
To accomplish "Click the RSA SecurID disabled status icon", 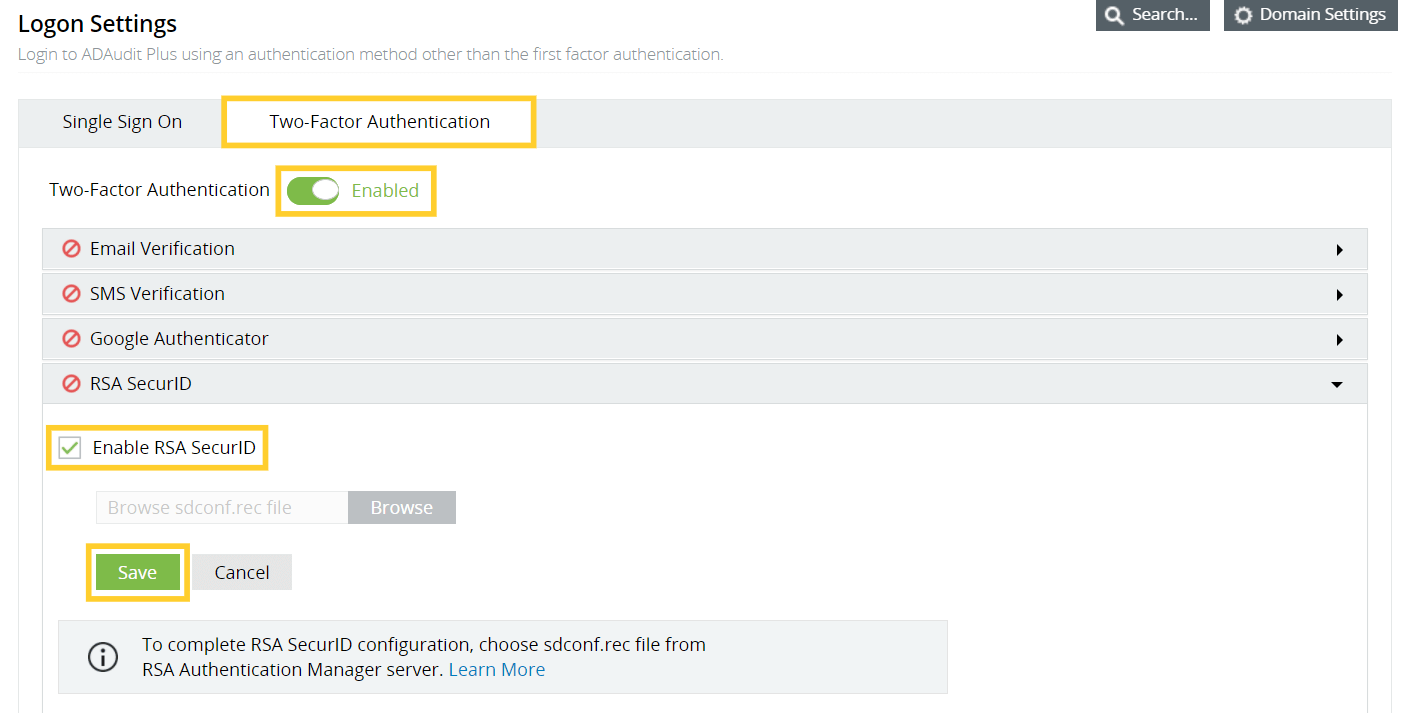I will point(71,383).
